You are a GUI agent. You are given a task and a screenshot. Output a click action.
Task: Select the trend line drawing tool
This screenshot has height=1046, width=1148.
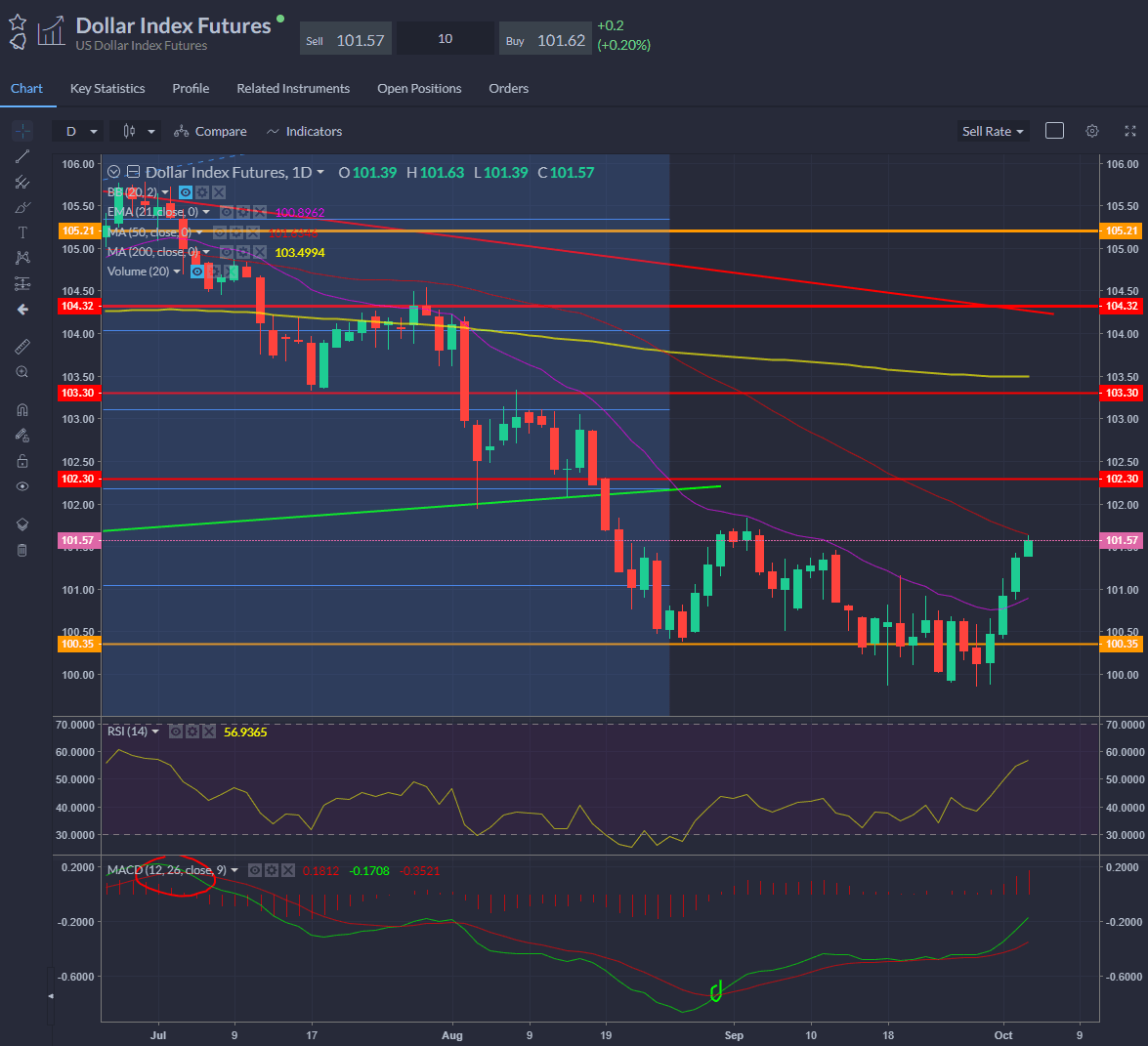click(22, 156)
